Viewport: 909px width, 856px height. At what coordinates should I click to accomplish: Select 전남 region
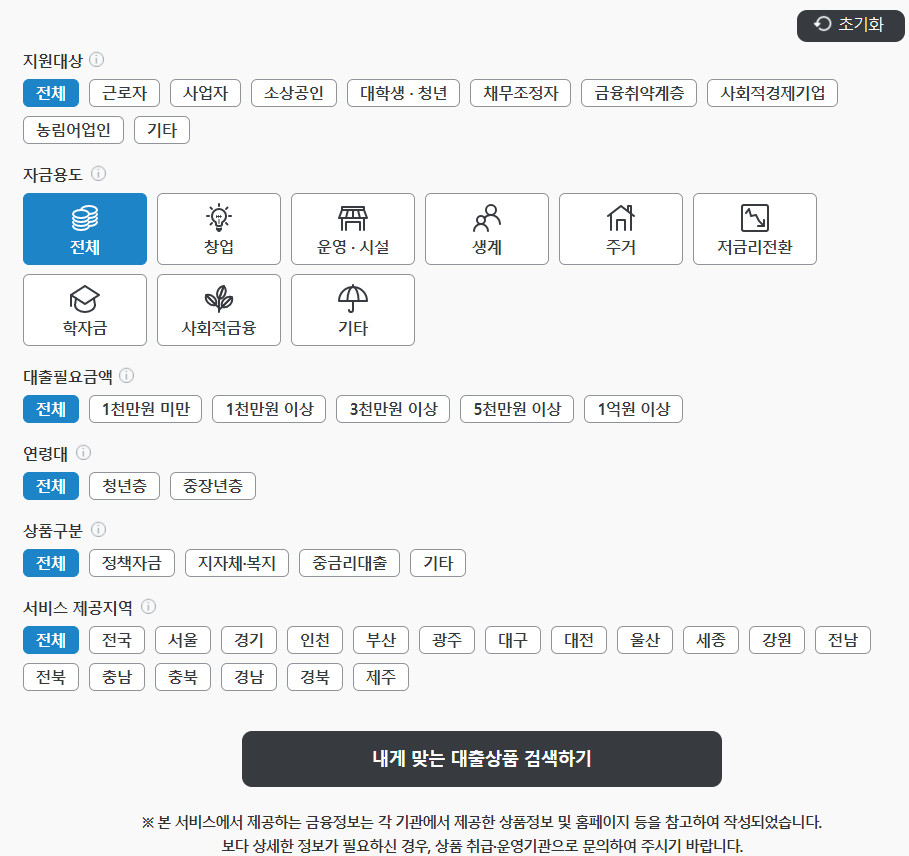844,640
